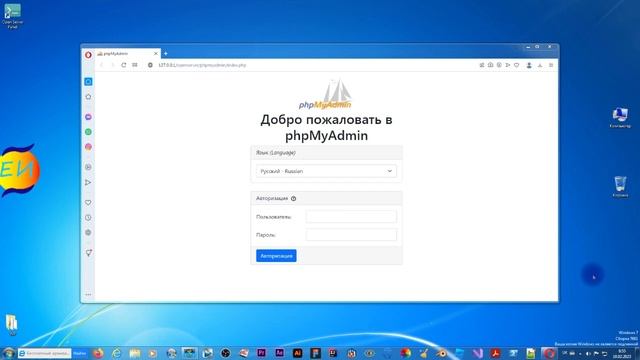Viewport: 640px width, 360px height.
Task: Open the Messenger icon in Opera sidebar
Action: (x=88, y=117)
